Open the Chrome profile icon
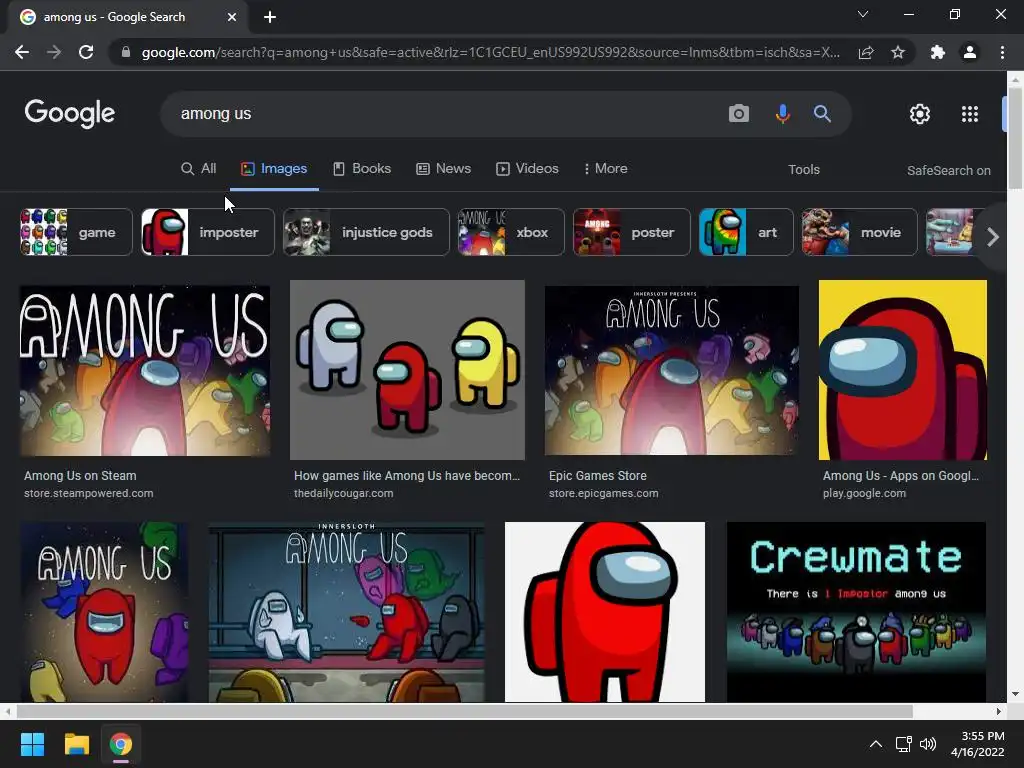 click(x=970, y=52)
